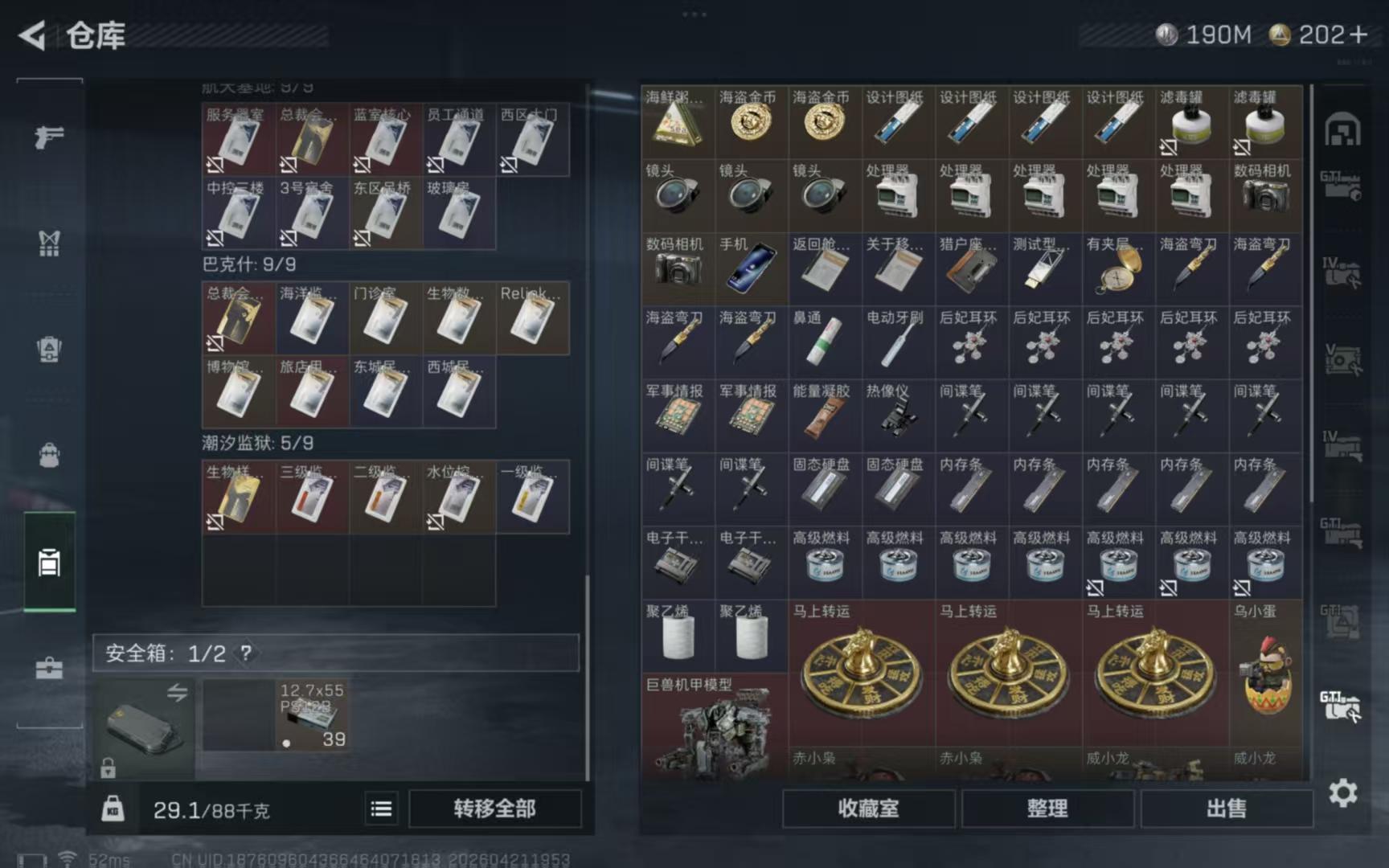Expand the highlighted GTI storage box tab
The width and height of the screenshot is (1389, 868).
click(x=1341, y=706)
